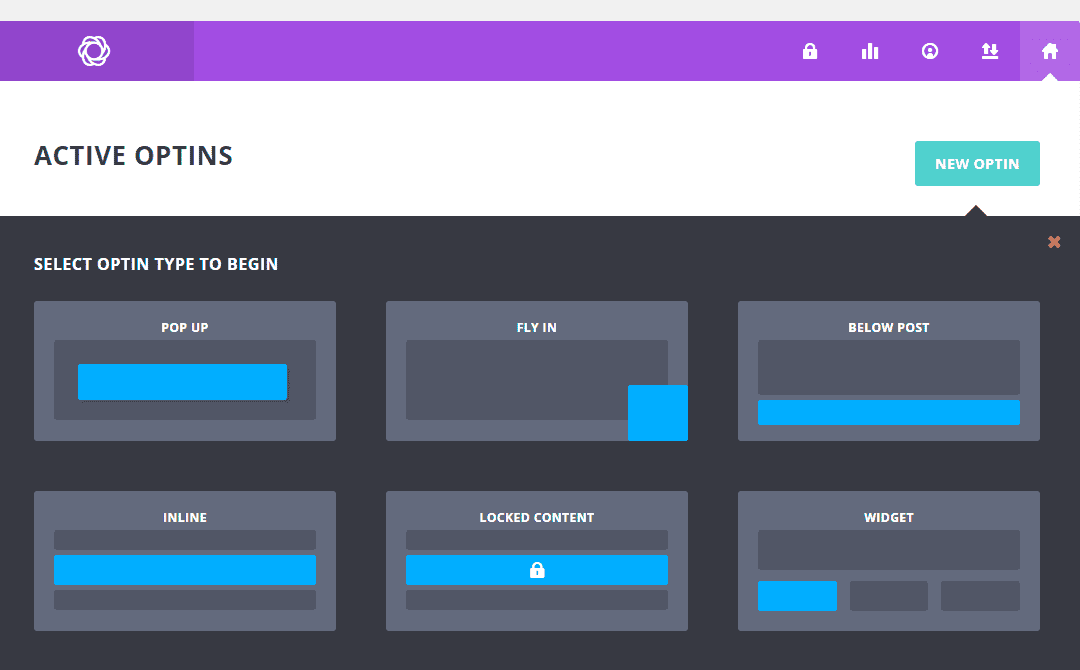Viewport: 1080px width, 670px height.
Task: Select the Below Post optin type
Action: 889,370
